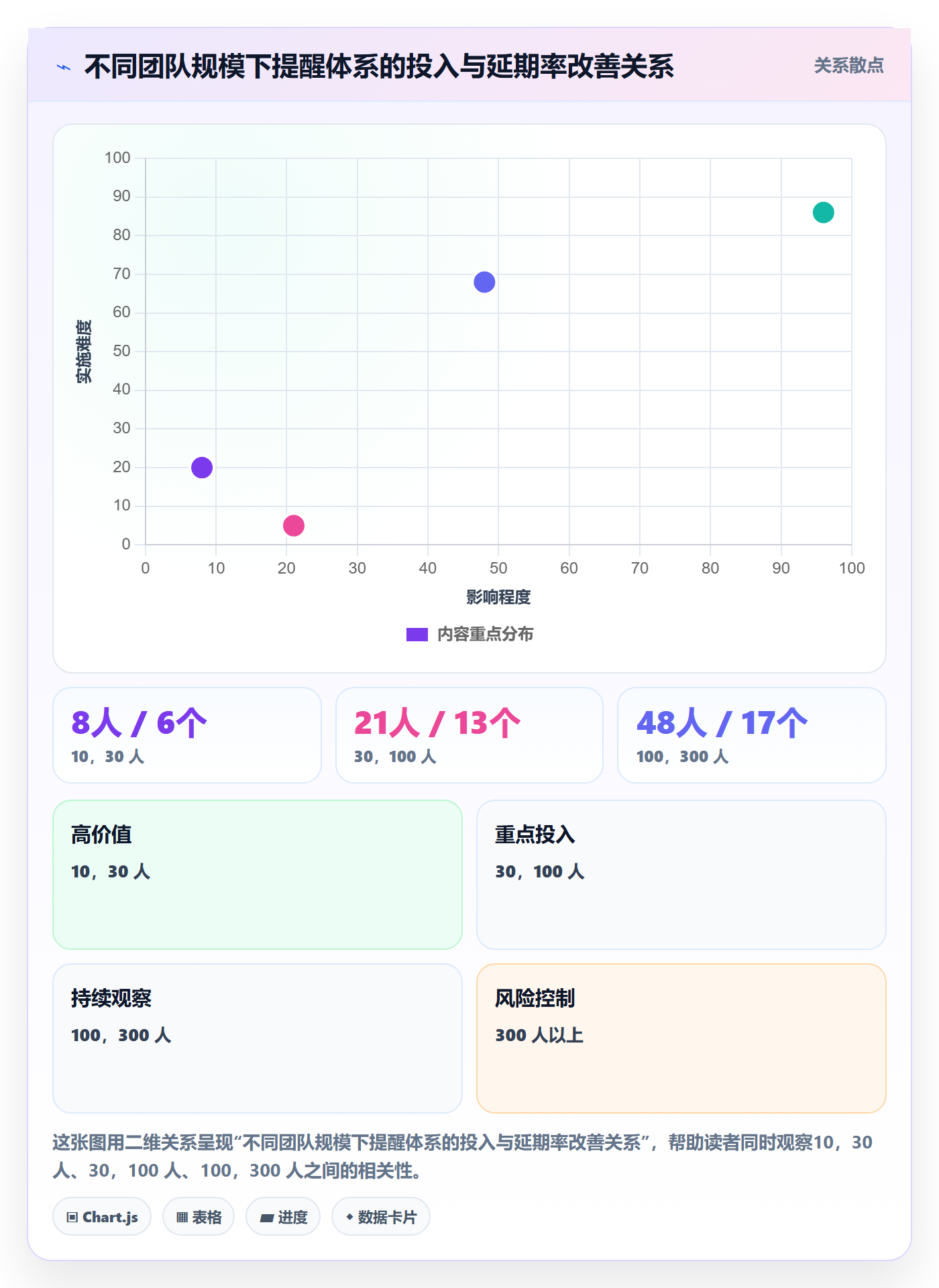Click the lightning bolt icon beside the title
This screenshot has height=1288, width=939.
coord(64,67)
